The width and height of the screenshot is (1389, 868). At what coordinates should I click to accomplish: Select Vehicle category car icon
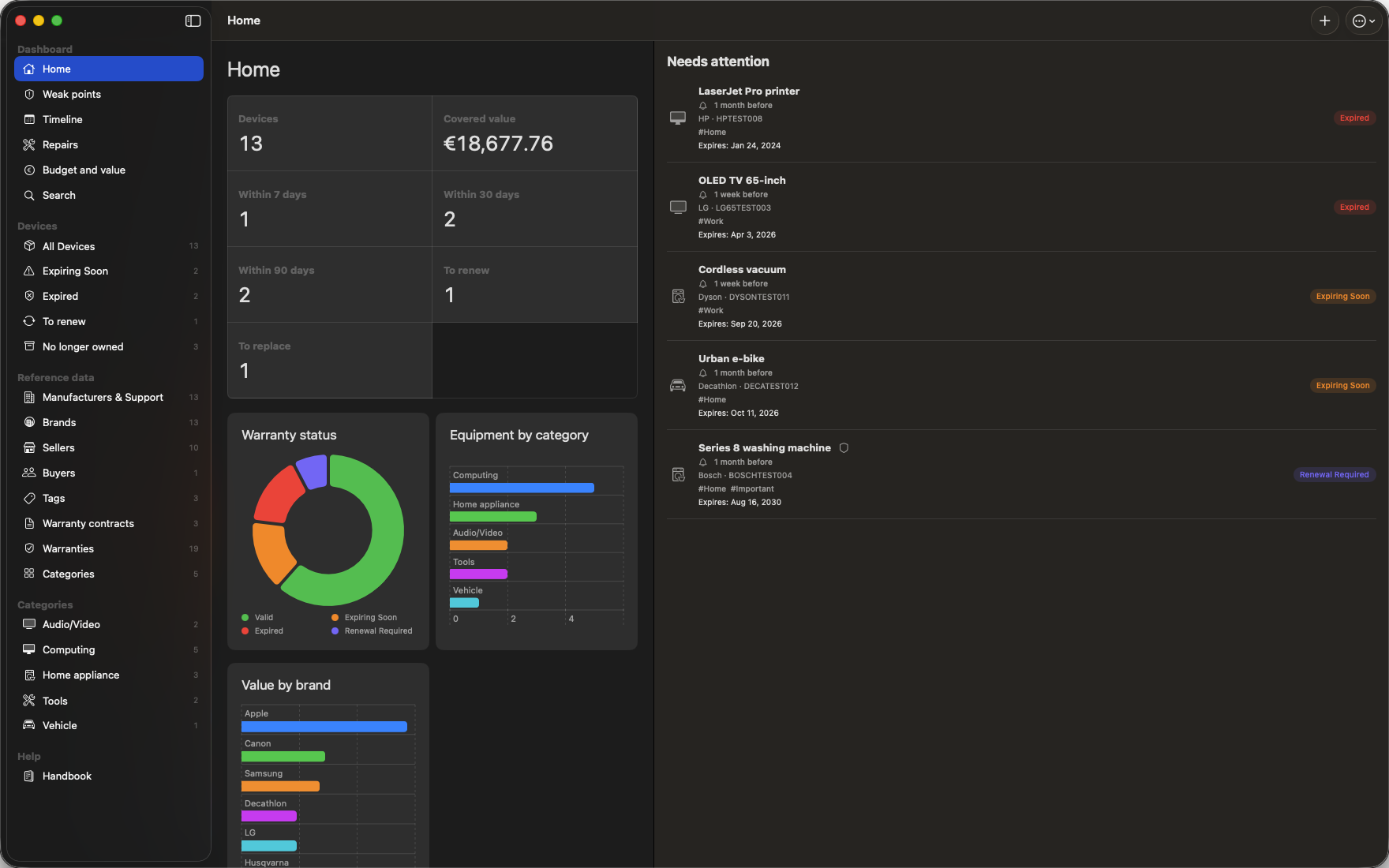coord(29,725)
